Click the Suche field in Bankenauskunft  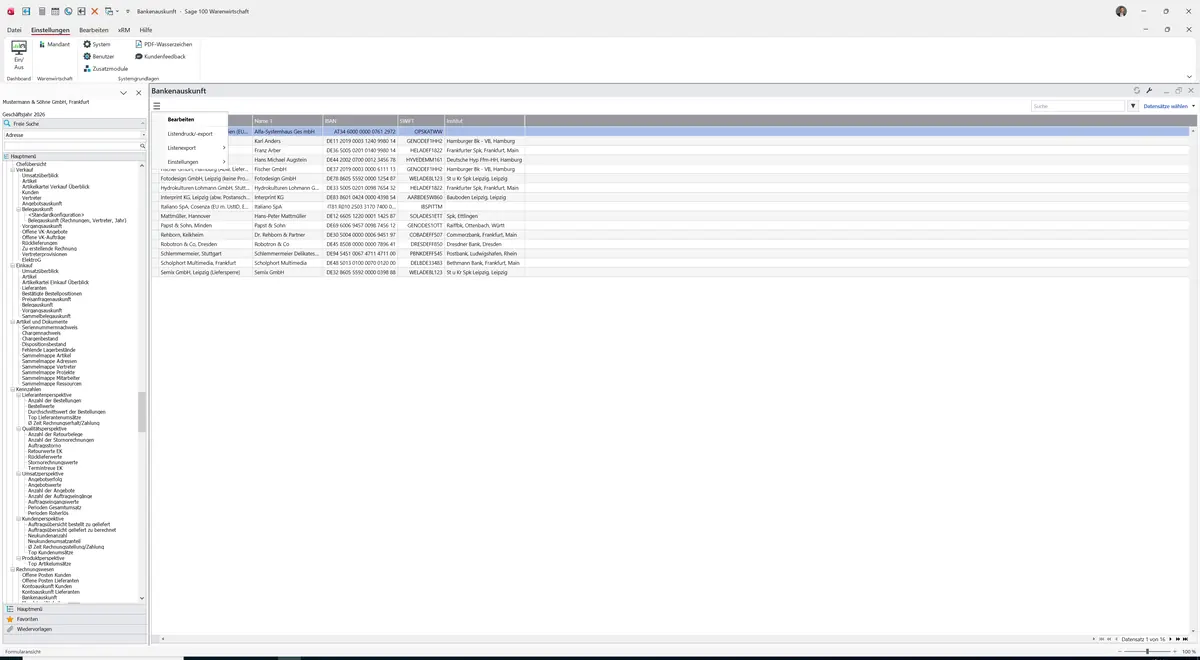coord(1078,106)
